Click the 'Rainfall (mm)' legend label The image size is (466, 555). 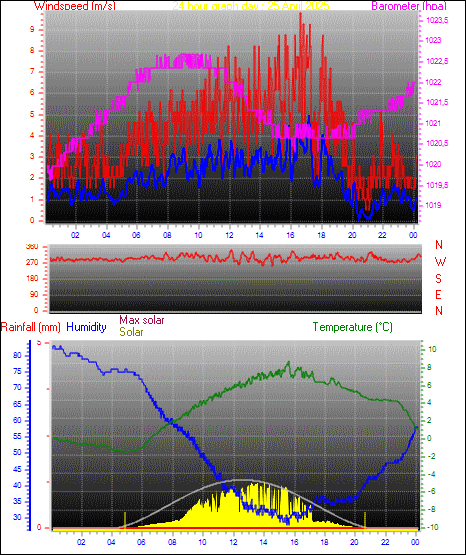(30, 327)
